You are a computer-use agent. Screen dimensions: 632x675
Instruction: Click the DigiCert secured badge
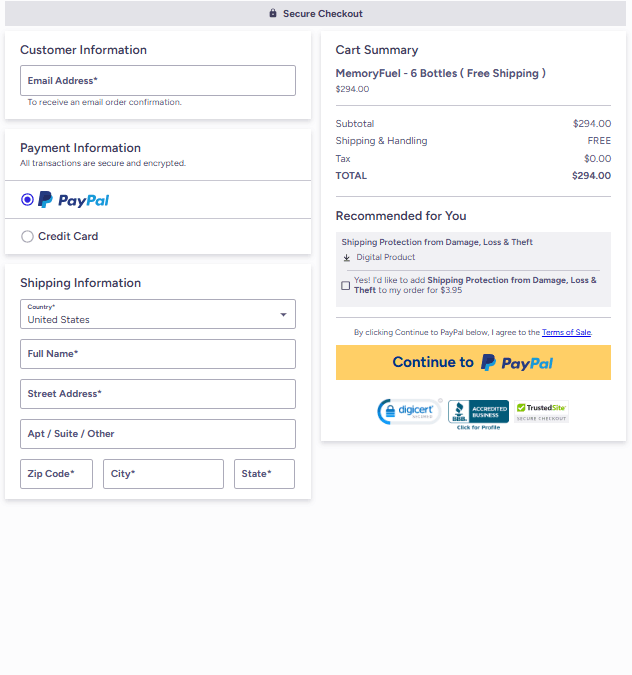[409, 411]
